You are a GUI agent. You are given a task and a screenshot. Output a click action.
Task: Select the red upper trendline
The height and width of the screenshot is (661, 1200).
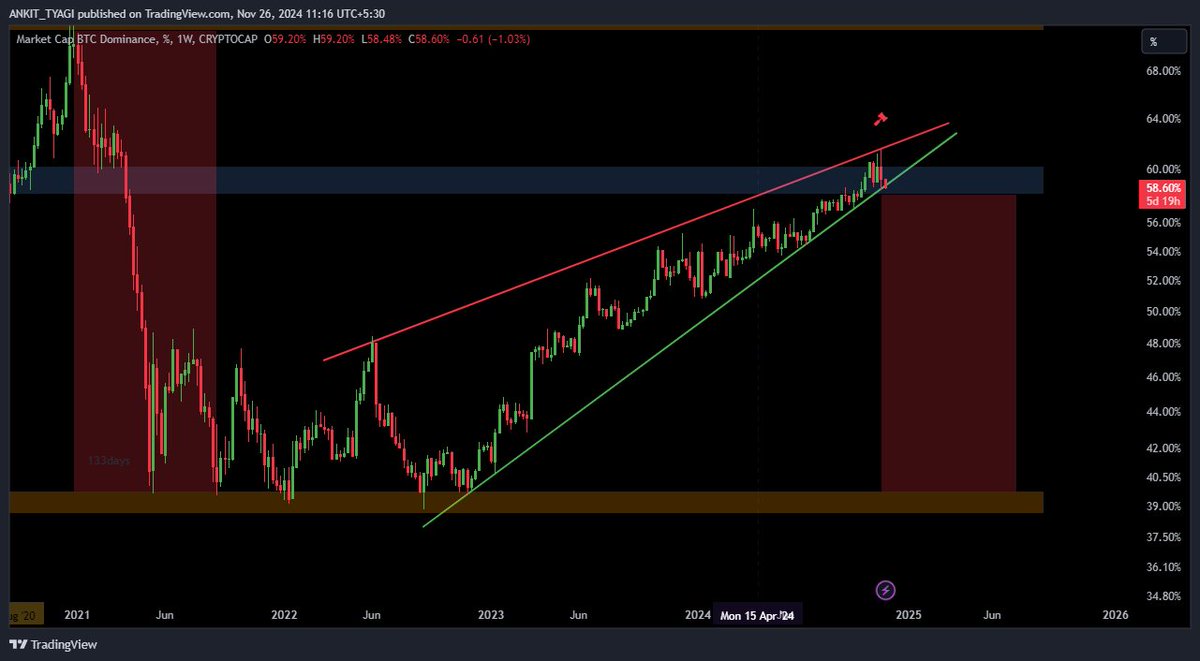(635, 243)
